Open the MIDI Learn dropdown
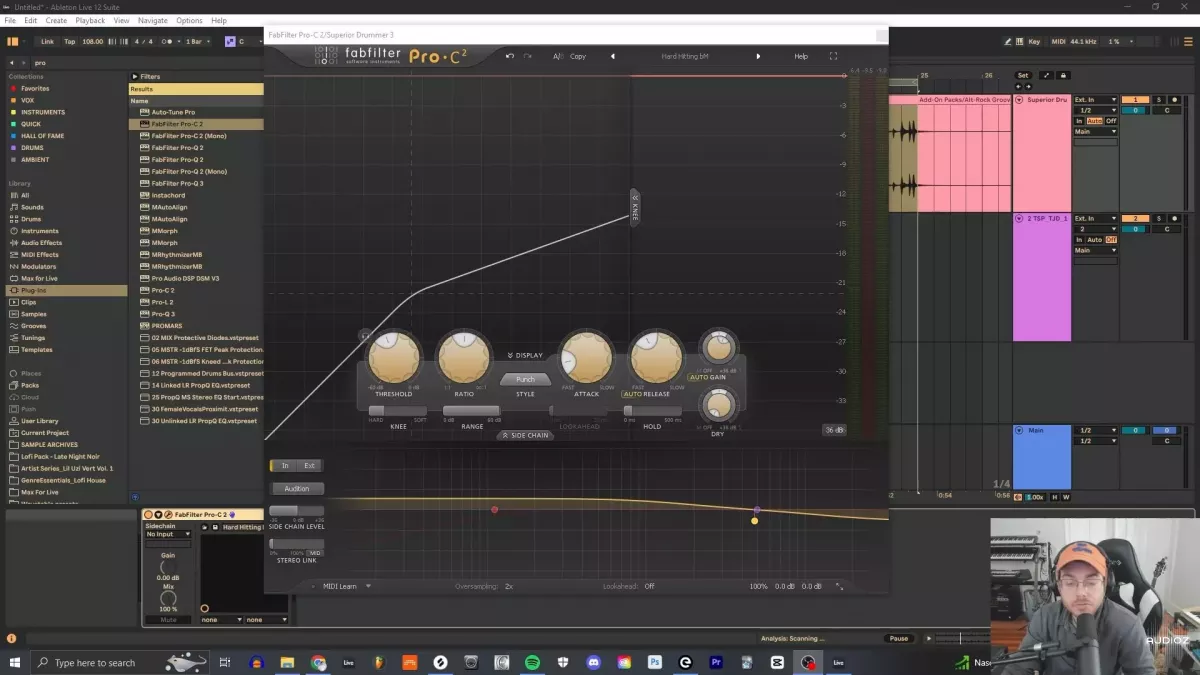 (x=347, y=586)
